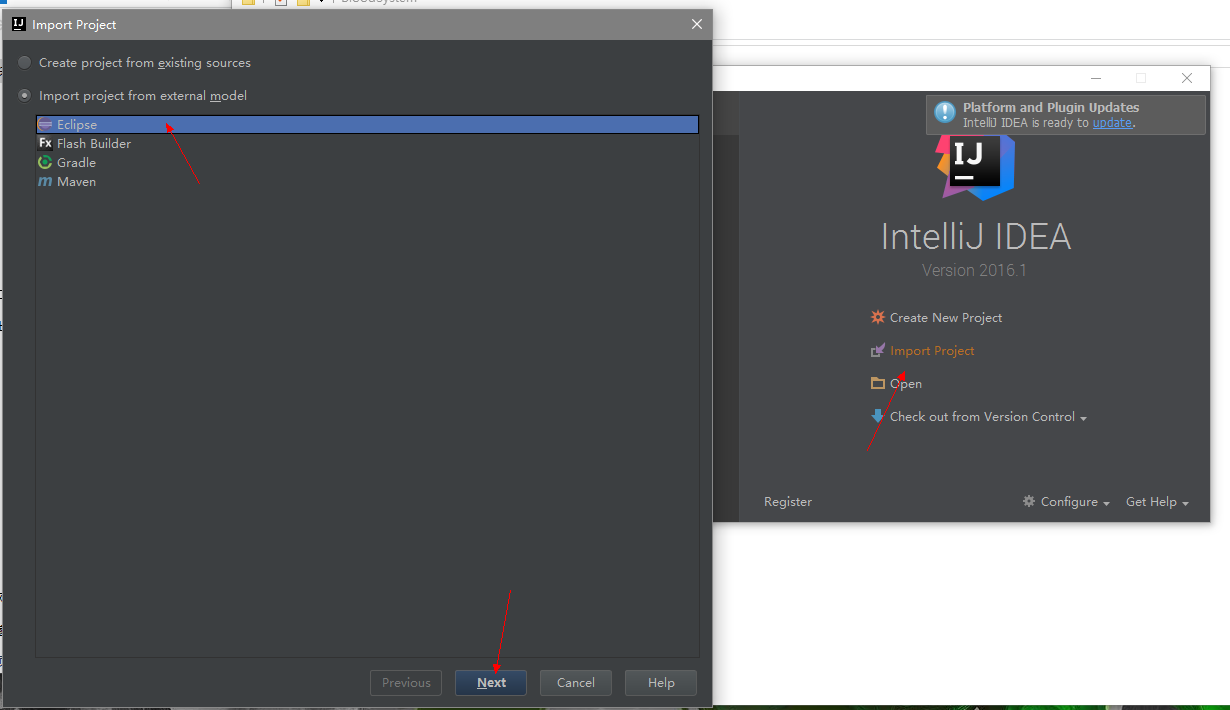
Task: Click the Cancel button in Import Project
Action: 576,683
